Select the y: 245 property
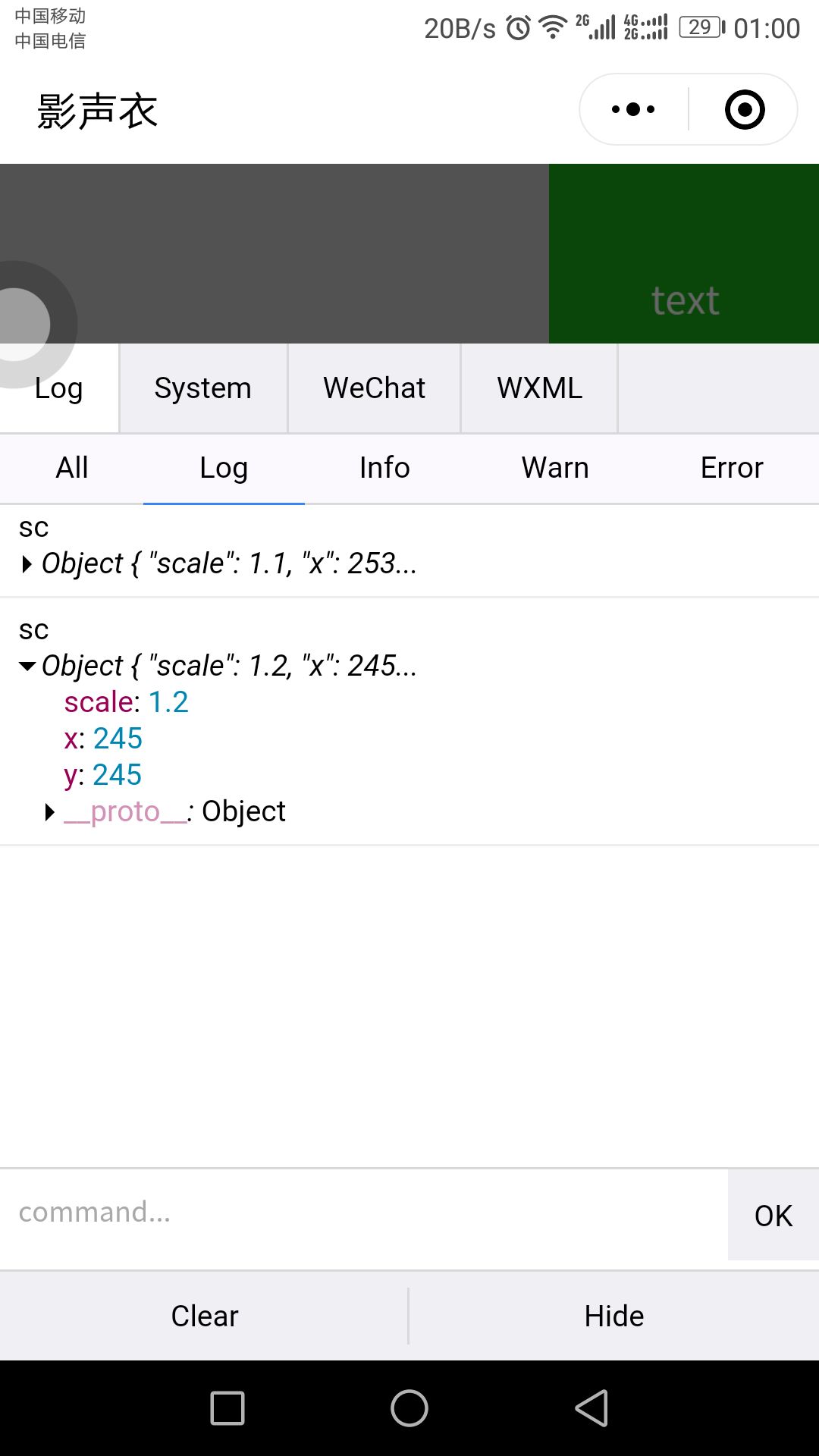Image resolution: width=819 pixels, height=1456 pixels. pyautogui.click(x=103, y=775)
